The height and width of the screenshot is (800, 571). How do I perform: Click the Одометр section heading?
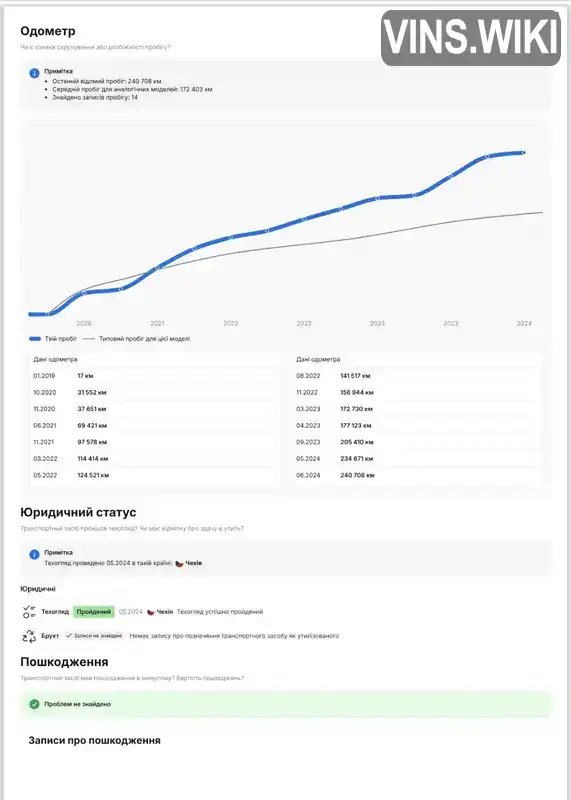point(48,31)
